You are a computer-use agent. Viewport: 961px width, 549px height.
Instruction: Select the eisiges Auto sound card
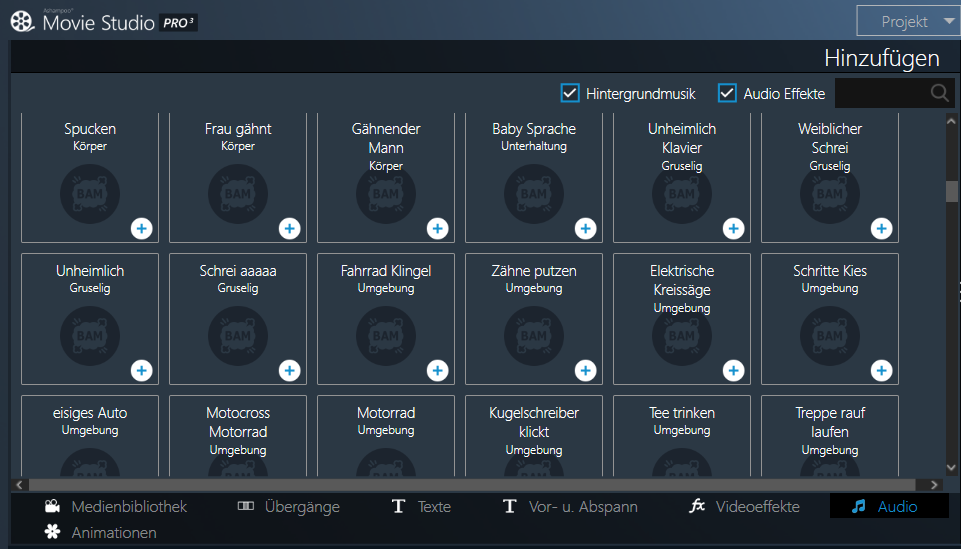tap(90, 436)
